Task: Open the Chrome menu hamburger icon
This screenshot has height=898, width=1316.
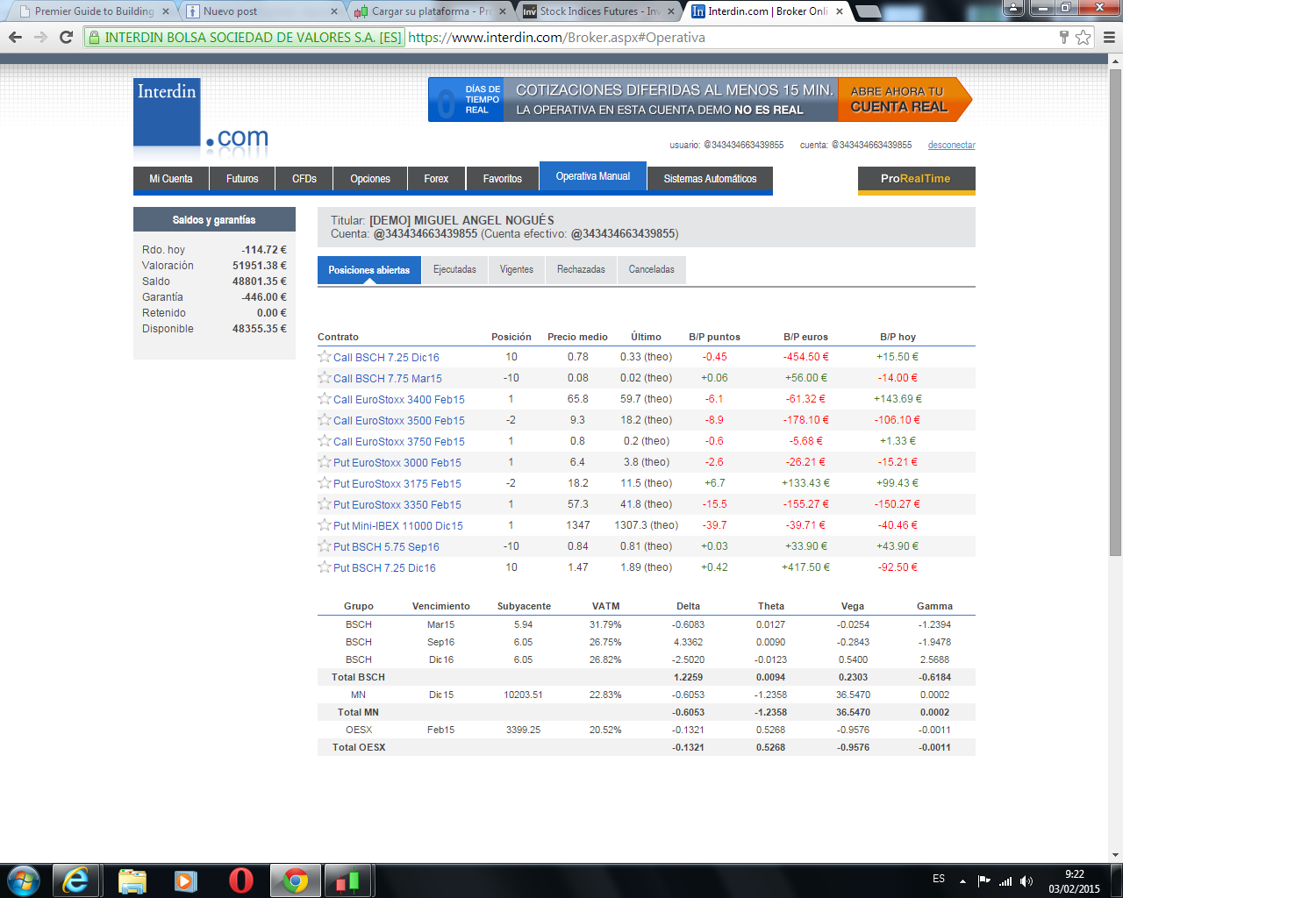Action: (1109, 37)
